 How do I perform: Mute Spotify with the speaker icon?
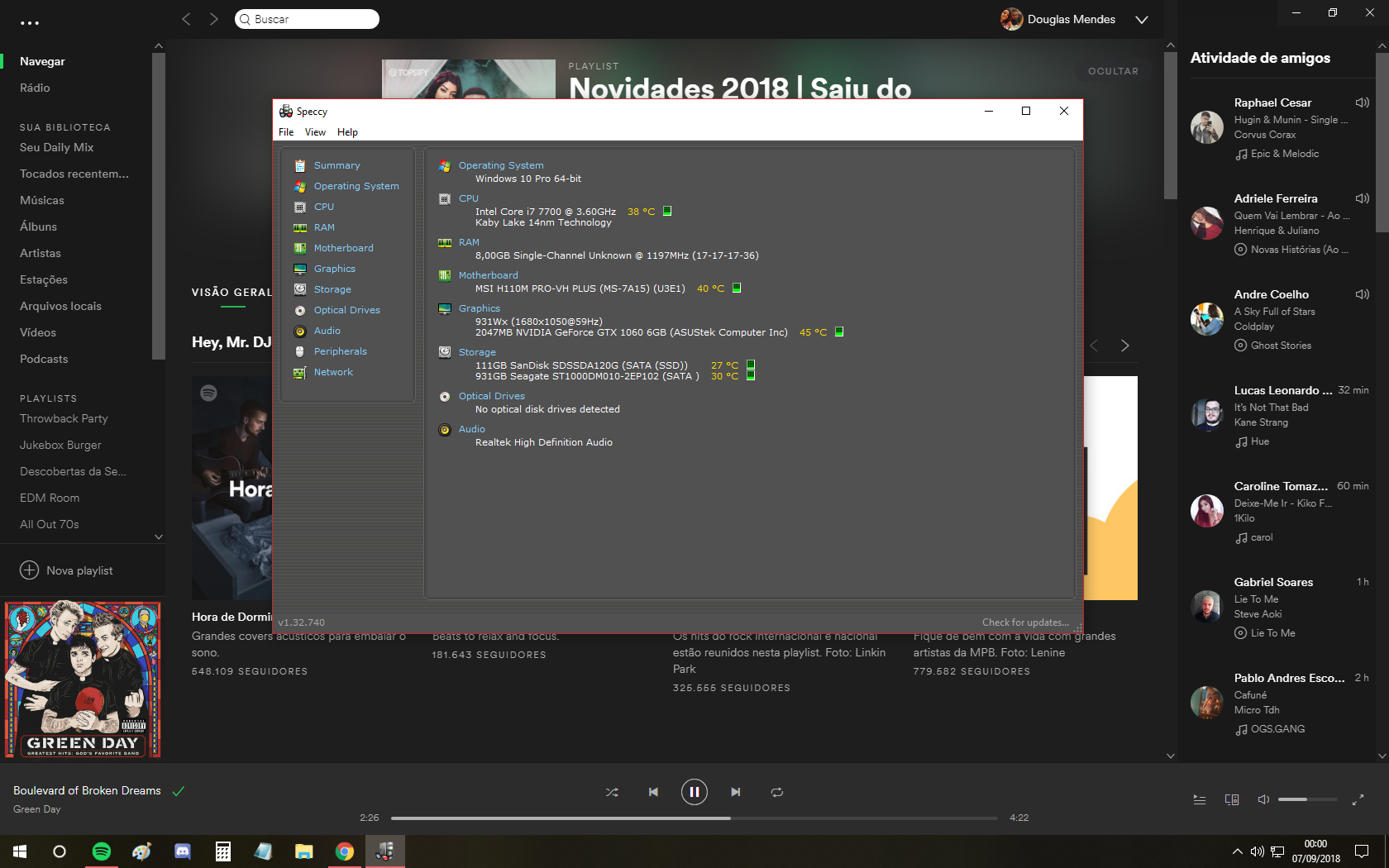tap(1263, 799)
